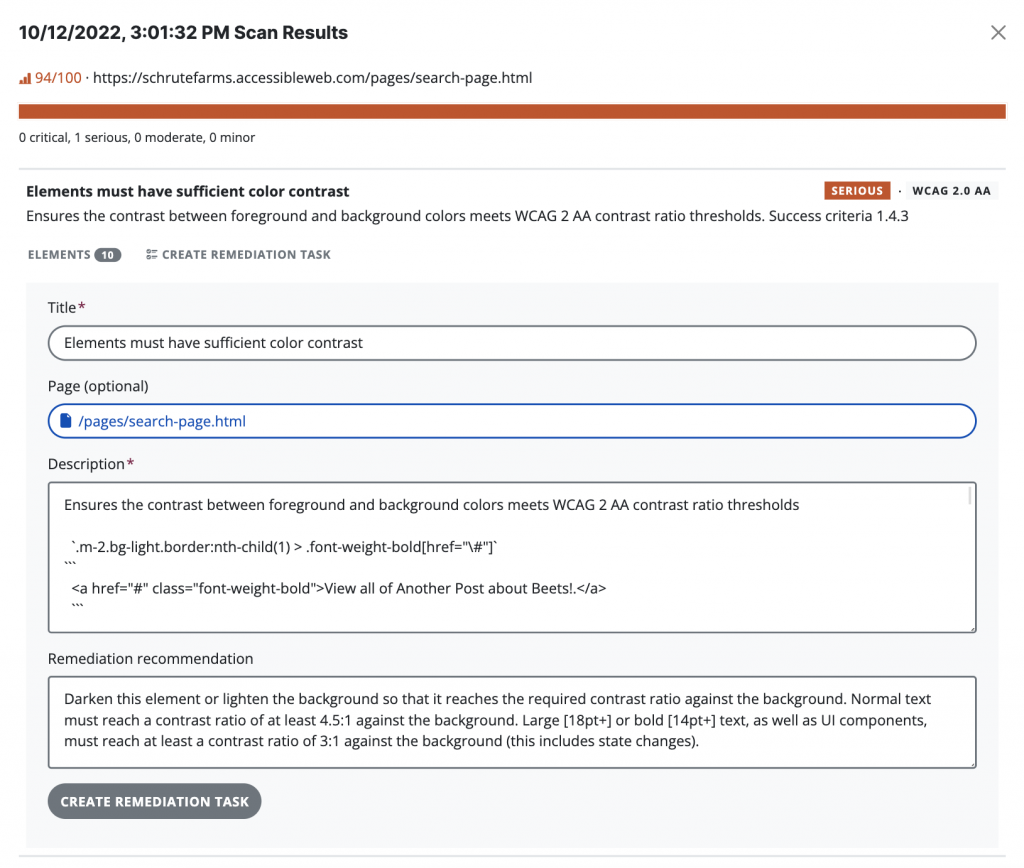Viewport: 1024px width, 868px height.
Task: Click the blue document icon in Page field
Action: coord(66,421)
